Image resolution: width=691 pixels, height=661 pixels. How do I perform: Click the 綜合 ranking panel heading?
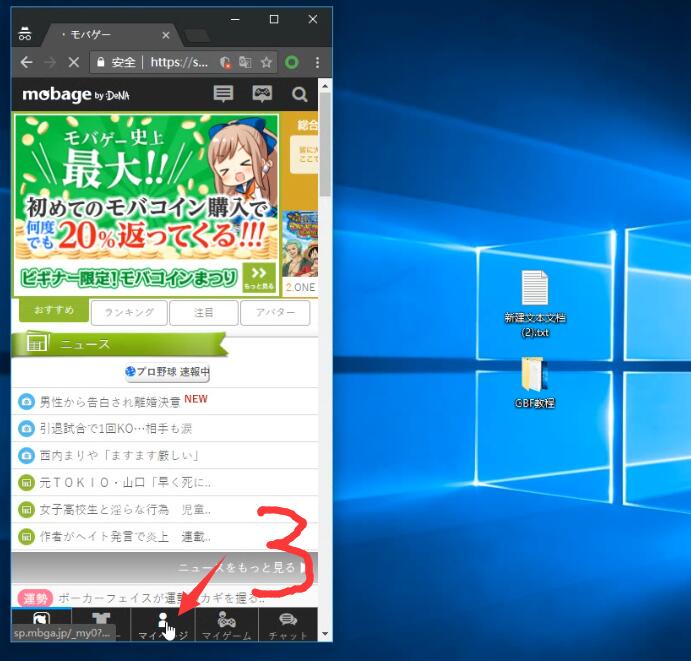click(307, 125)
